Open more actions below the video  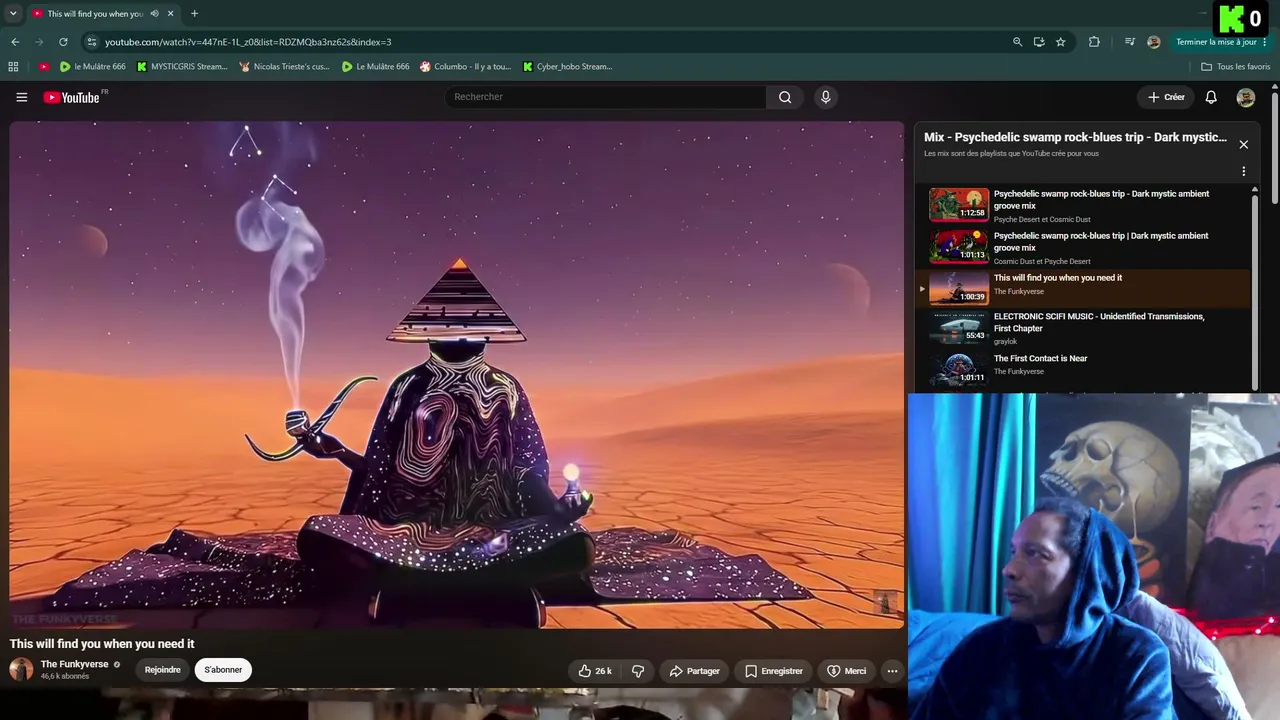click(892, 671)
